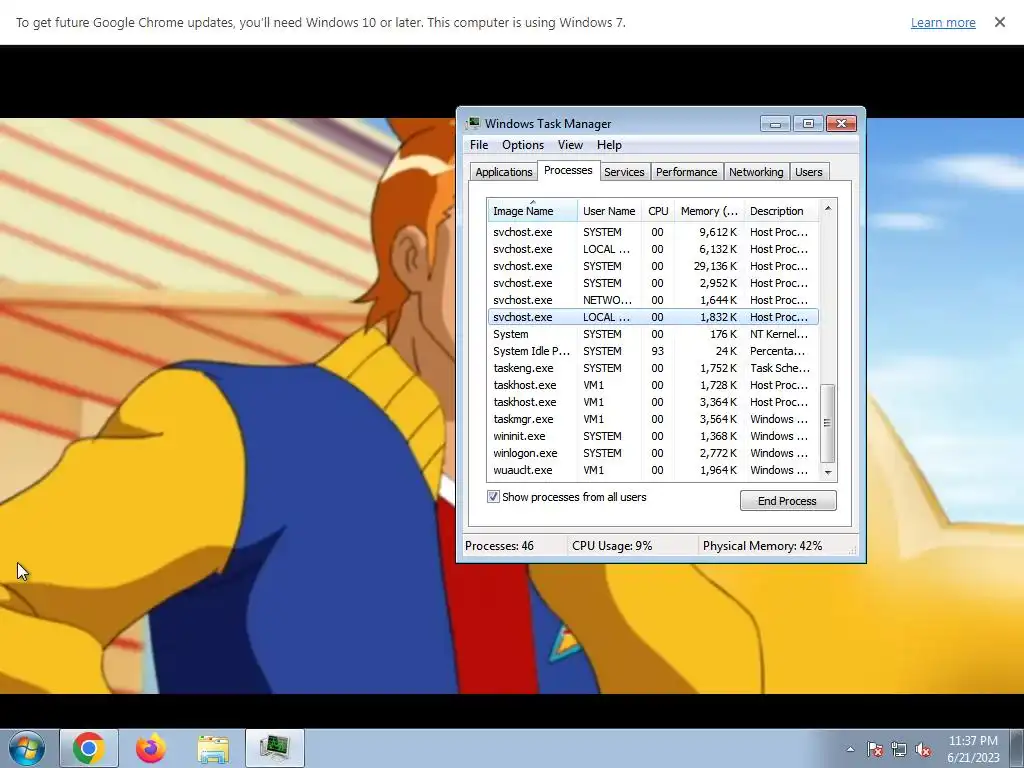Select the taskmgr.exe process row

tap(653, 419)
